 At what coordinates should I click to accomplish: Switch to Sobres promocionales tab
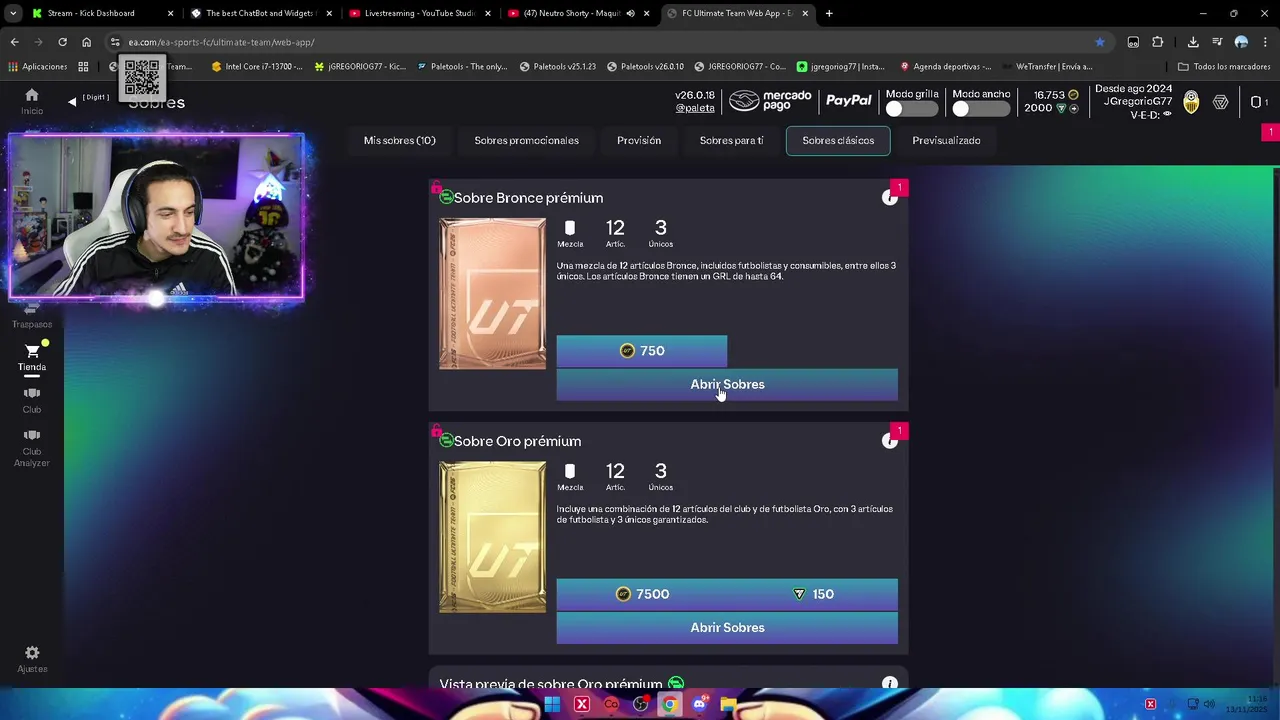click(526, 141)
